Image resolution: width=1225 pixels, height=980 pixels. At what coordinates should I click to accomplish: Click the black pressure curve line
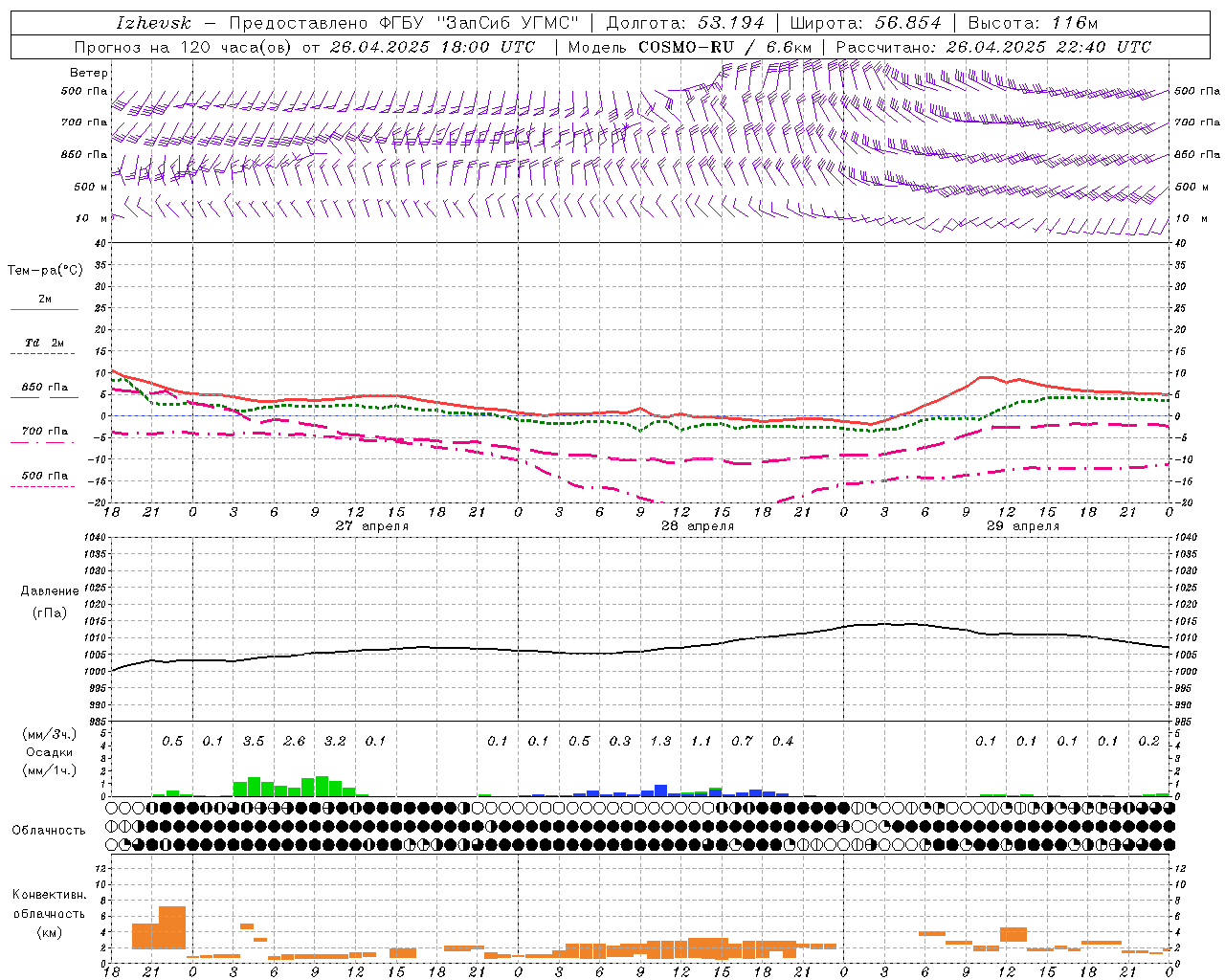[639, 652]
